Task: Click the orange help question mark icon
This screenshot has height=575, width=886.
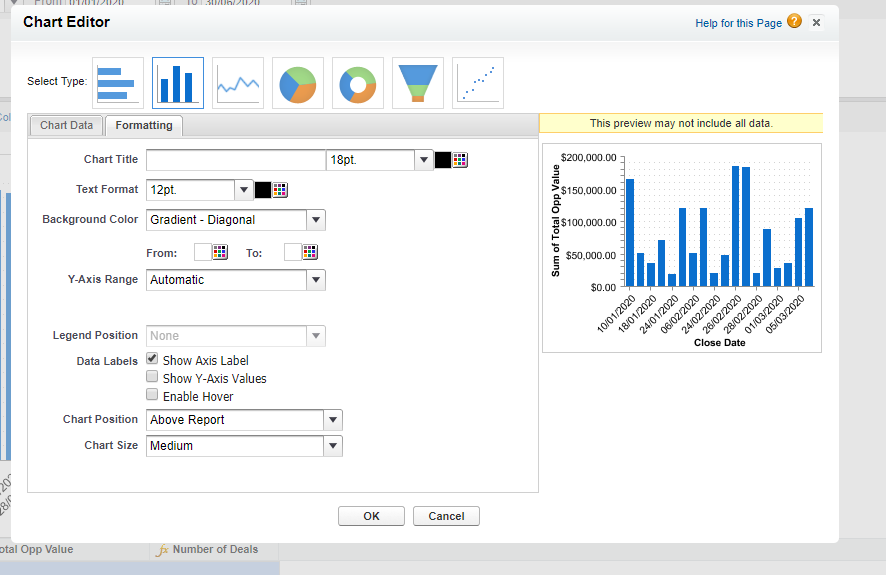Action: pos(794,21)
